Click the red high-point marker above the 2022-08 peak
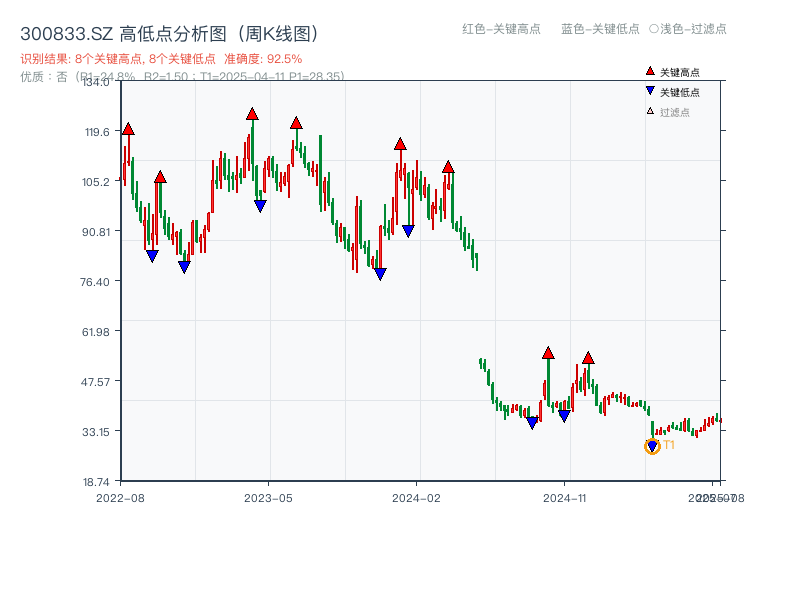 (127, 128)
